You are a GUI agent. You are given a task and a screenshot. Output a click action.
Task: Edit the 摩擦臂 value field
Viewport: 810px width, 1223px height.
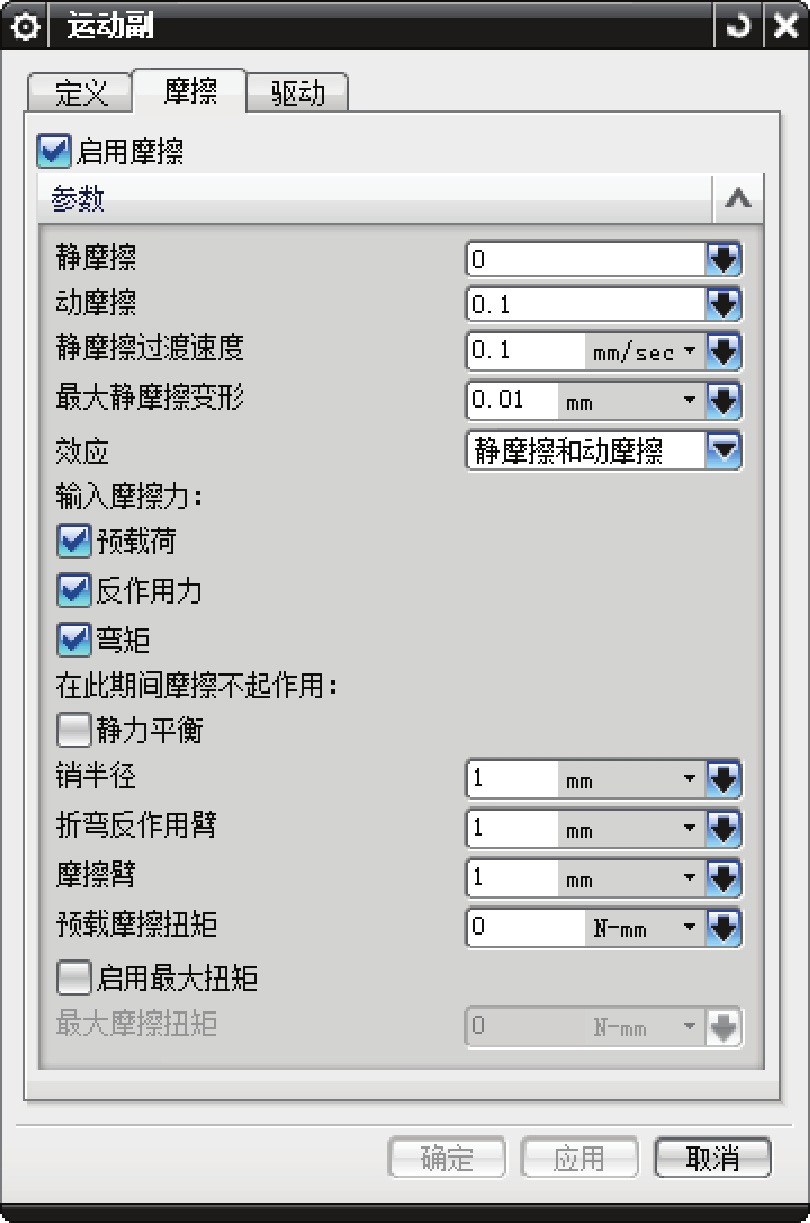512,877
